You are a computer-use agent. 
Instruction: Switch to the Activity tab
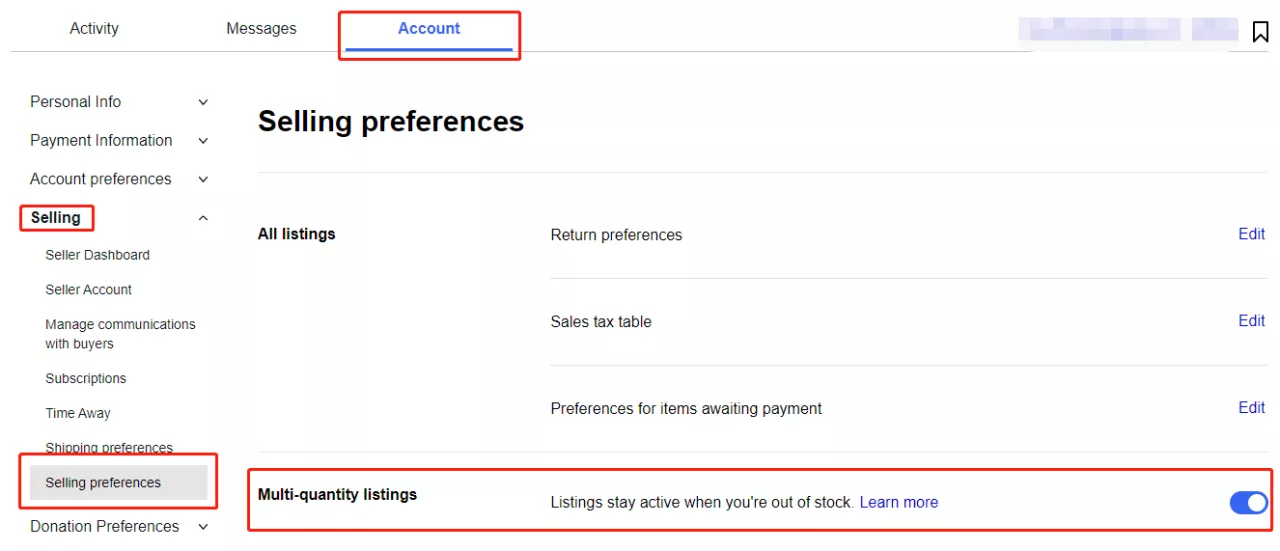click(94, 29)
